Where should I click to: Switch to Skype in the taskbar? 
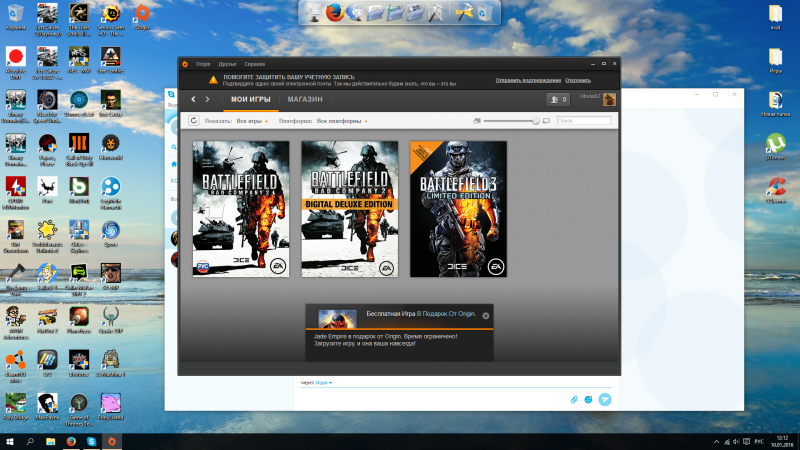(x=91, y=441)
